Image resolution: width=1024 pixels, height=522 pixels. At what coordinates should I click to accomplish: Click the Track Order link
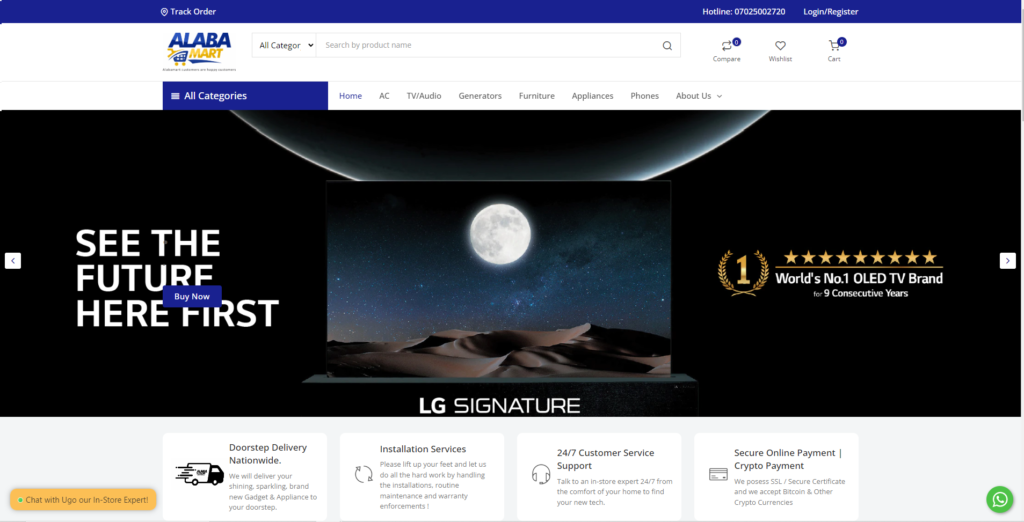(188, 12)
